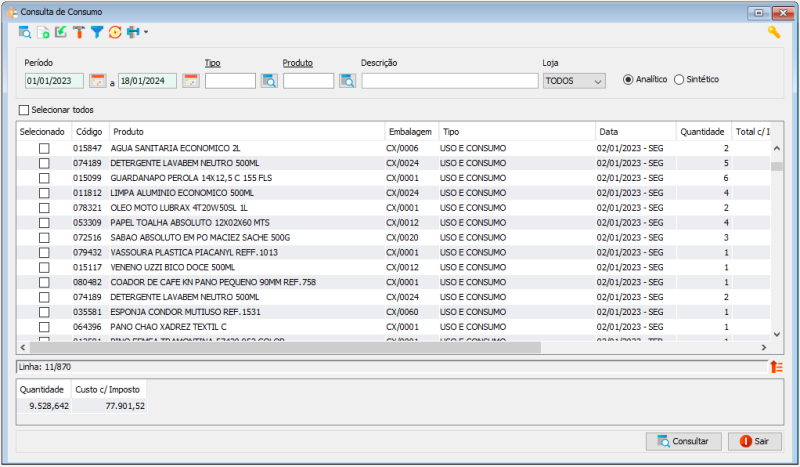Image resolution: width=800 pixels, height=467 pixels.
Task: Sort by the Produto column header
Action: point(247,132)
